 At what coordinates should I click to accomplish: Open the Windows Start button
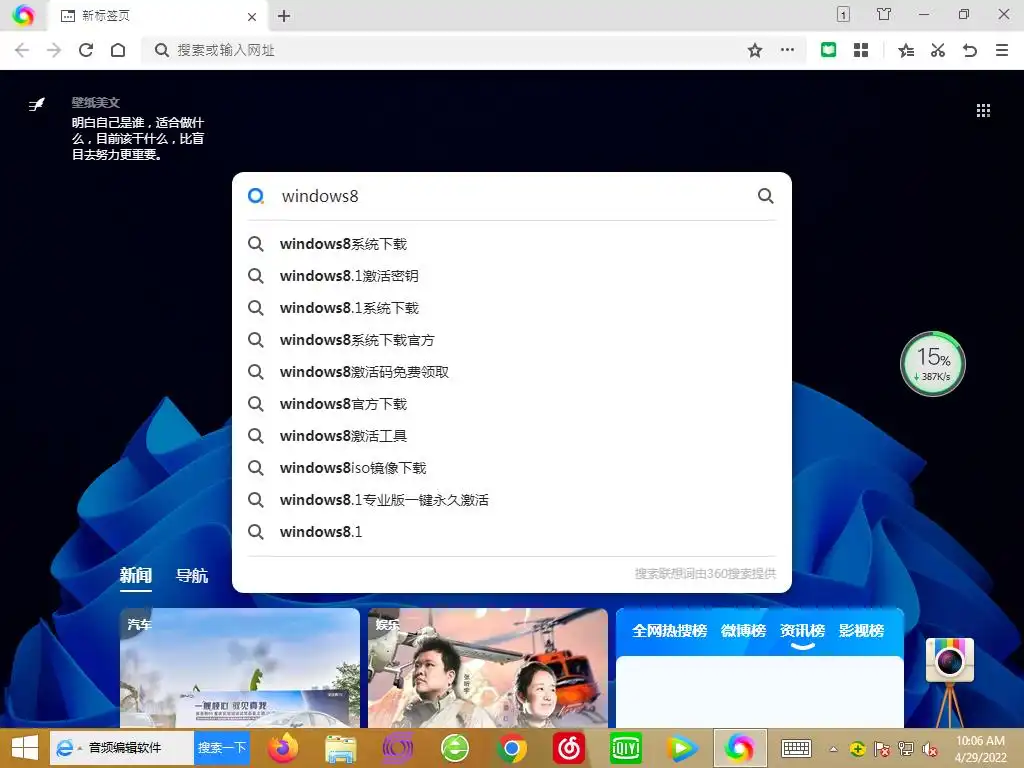tap(25, 748)
